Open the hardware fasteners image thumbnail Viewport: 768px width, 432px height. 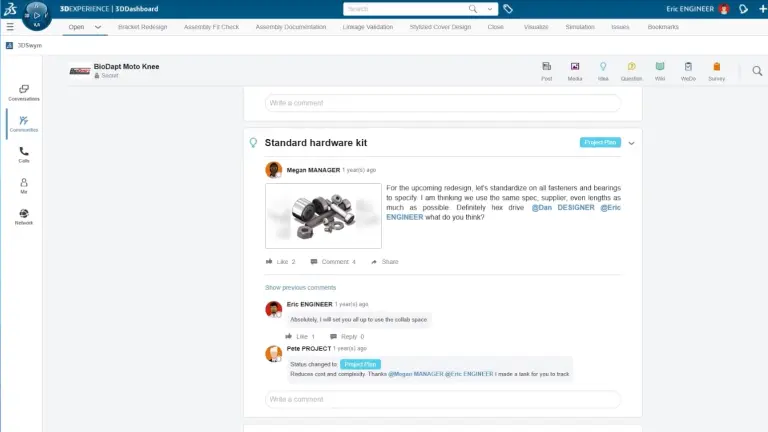tap(323, 216)
